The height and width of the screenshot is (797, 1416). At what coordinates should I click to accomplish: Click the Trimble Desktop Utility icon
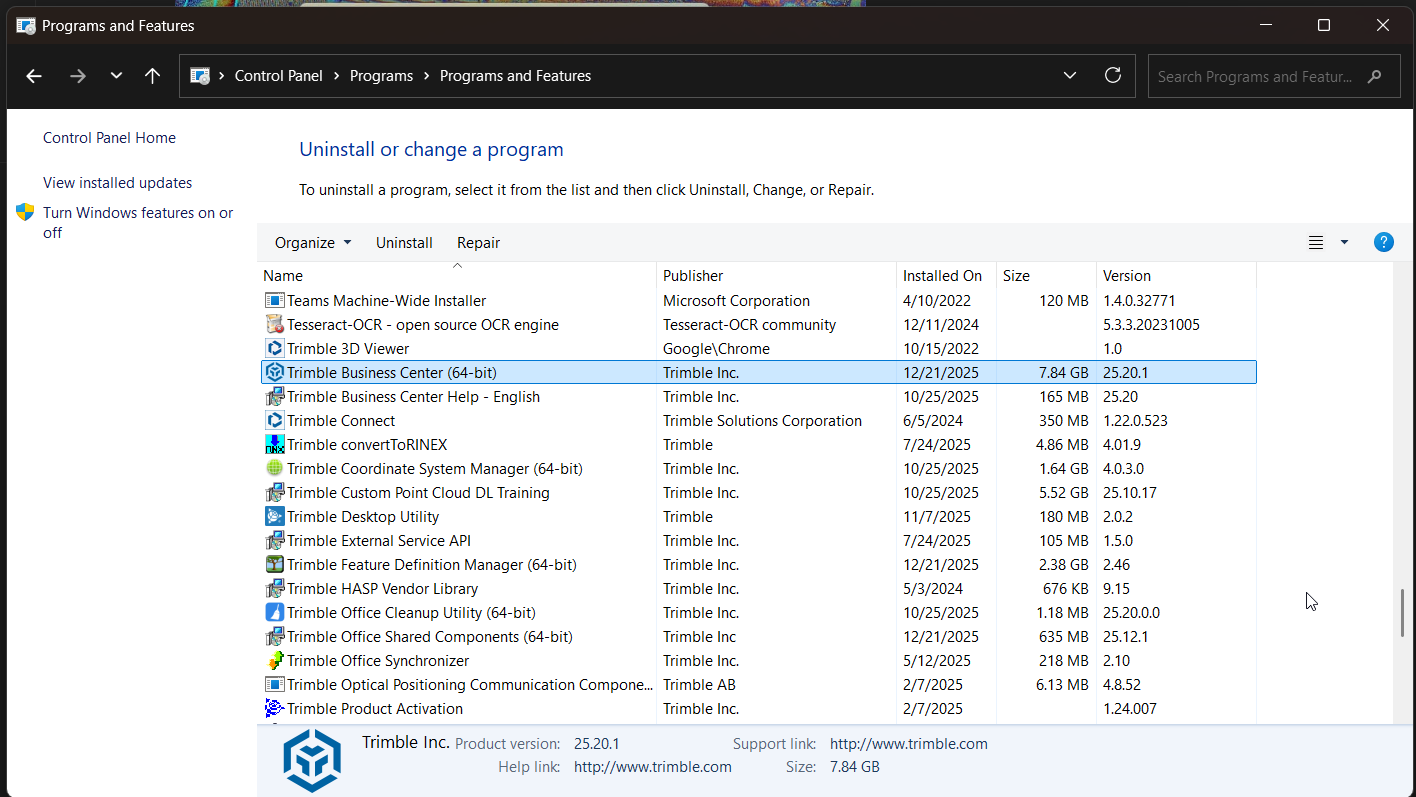pos(274,517)
